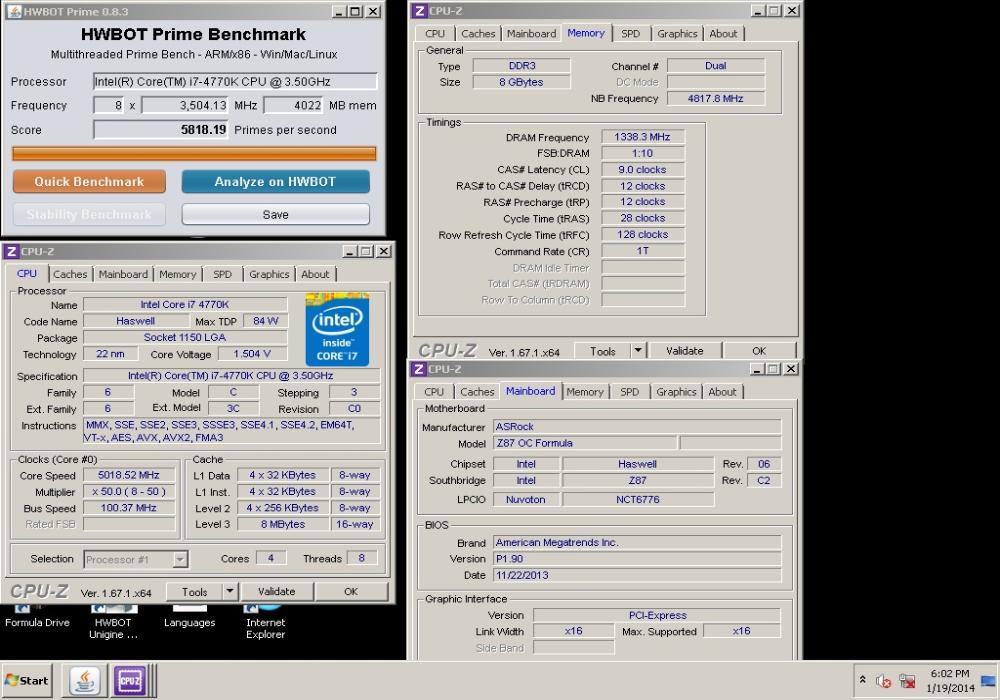Click OK in CPU-Z CPU window
This screenshot has height=700, width=1000.
(351, 592)
